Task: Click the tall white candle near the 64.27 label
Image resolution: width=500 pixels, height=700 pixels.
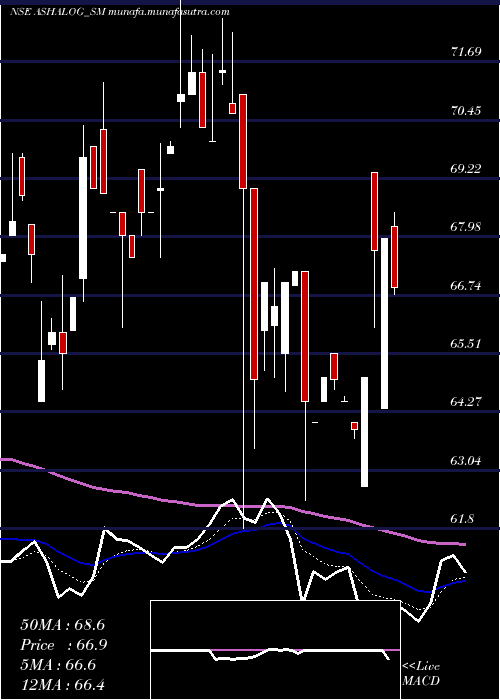Action: [384, 323]
